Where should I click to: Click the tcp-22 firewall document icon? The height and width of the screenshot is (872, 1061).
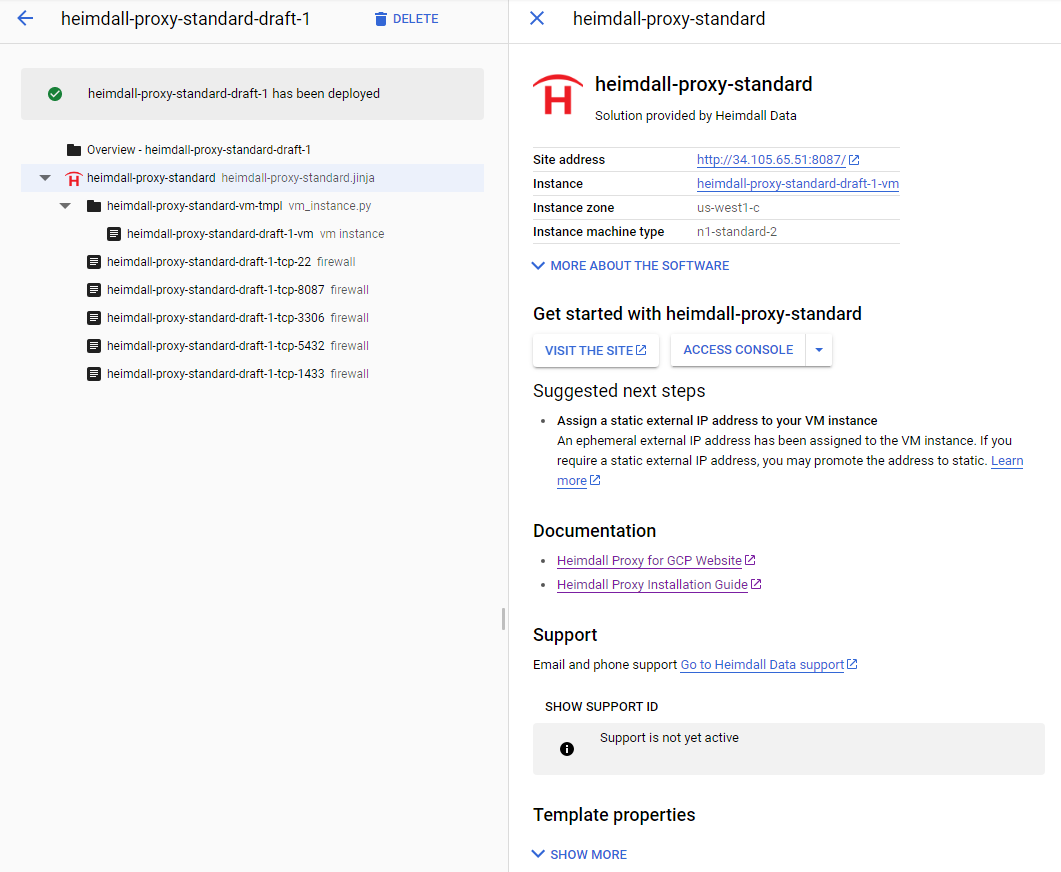click(x=94, y=262)
